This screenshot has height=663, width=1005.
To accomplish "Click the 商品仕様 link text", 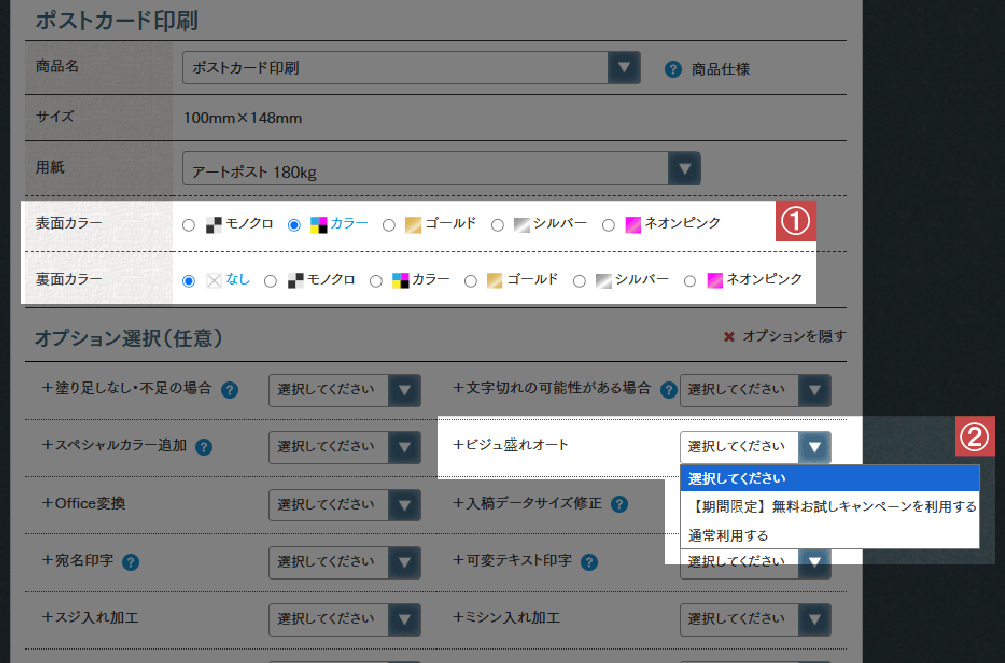I will point(720,69).
